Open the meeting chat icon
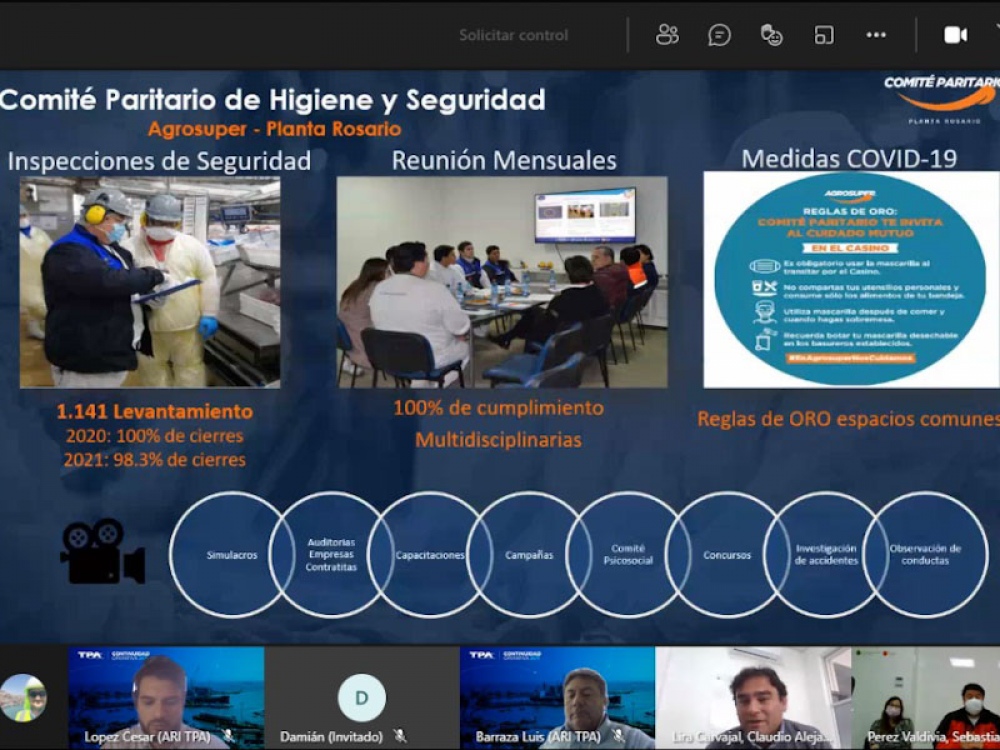The height and width of the screenshot is (750, 1000). tap(719, 35)
